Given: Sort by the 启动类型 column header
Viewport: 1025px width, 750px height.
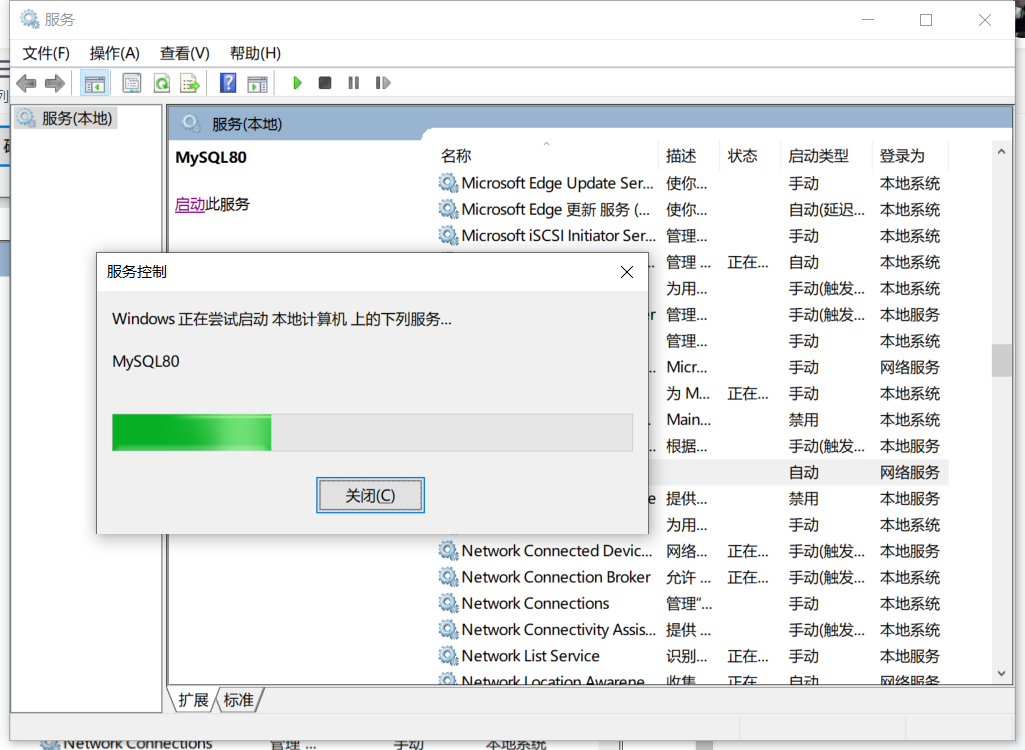Looking at the screenshot, I should point(818,156).
